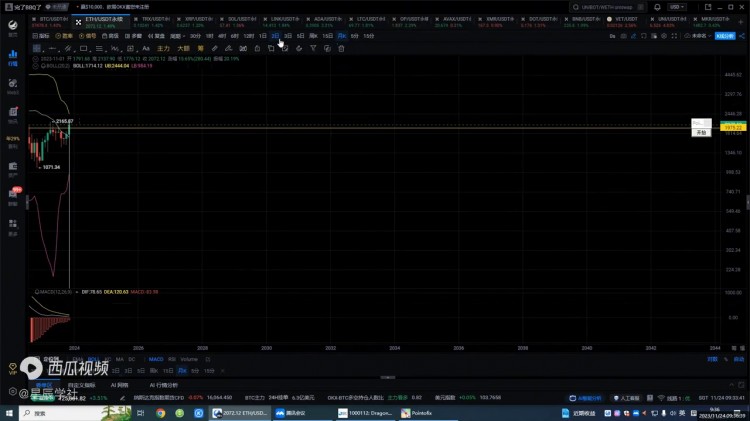The height and width of the screenshot is (421, 750).
Task: Open the 周期 period dropdown
Action: [177, 36]
